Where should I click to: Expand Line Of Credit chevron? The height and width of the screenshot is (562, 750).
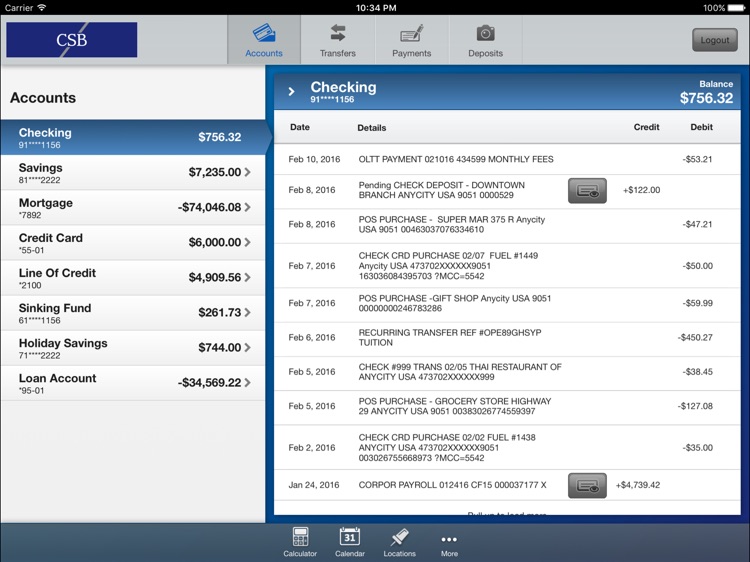(x=247, y=277)
